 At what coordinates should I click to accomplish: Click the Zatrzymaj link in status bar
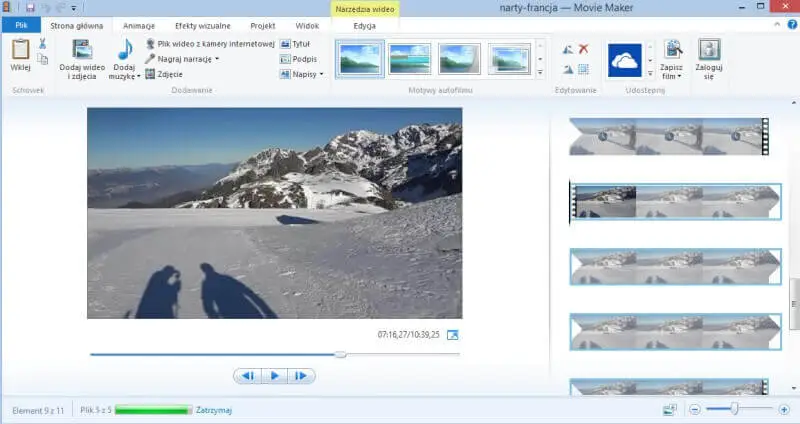tap(215, 410)
